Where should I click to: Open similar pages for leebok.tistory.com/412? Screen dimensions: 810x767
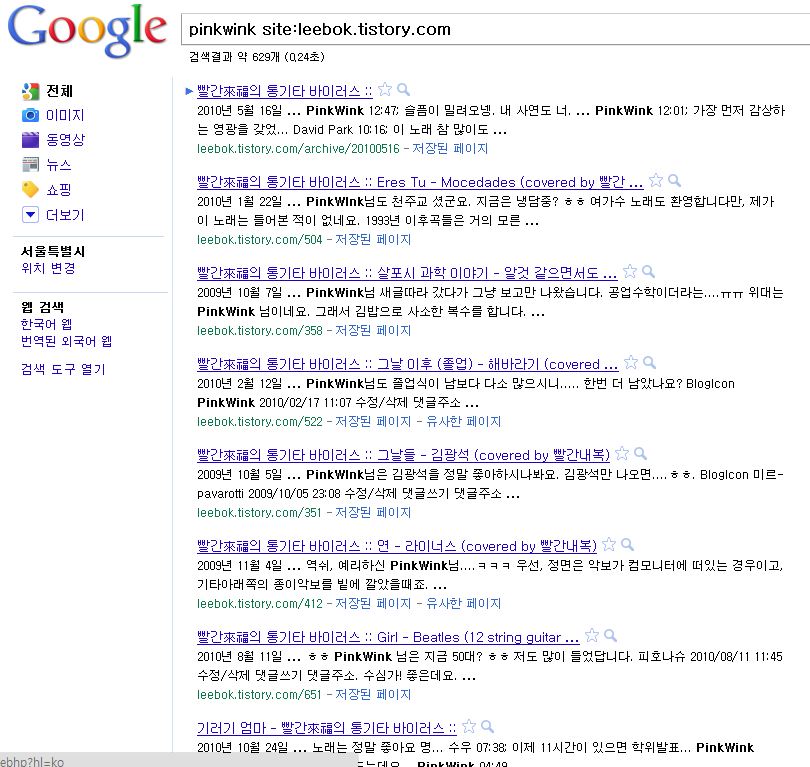pos(463,603)
